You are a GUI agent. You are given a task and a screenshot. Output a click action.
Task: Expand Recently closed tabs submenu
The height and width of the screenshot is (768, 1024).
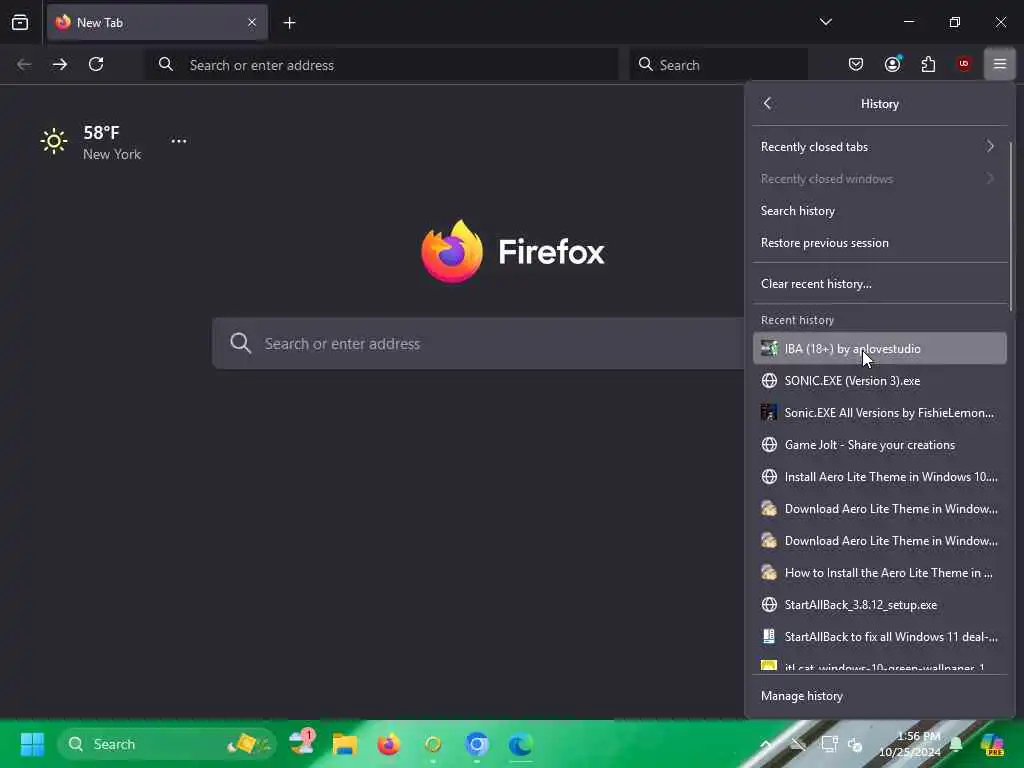tap(879, 146)
